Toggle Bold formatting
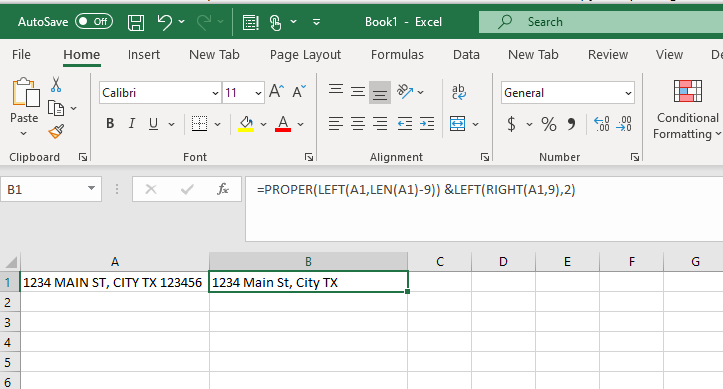This screenshot has height=389, width=723. (110, 124)
